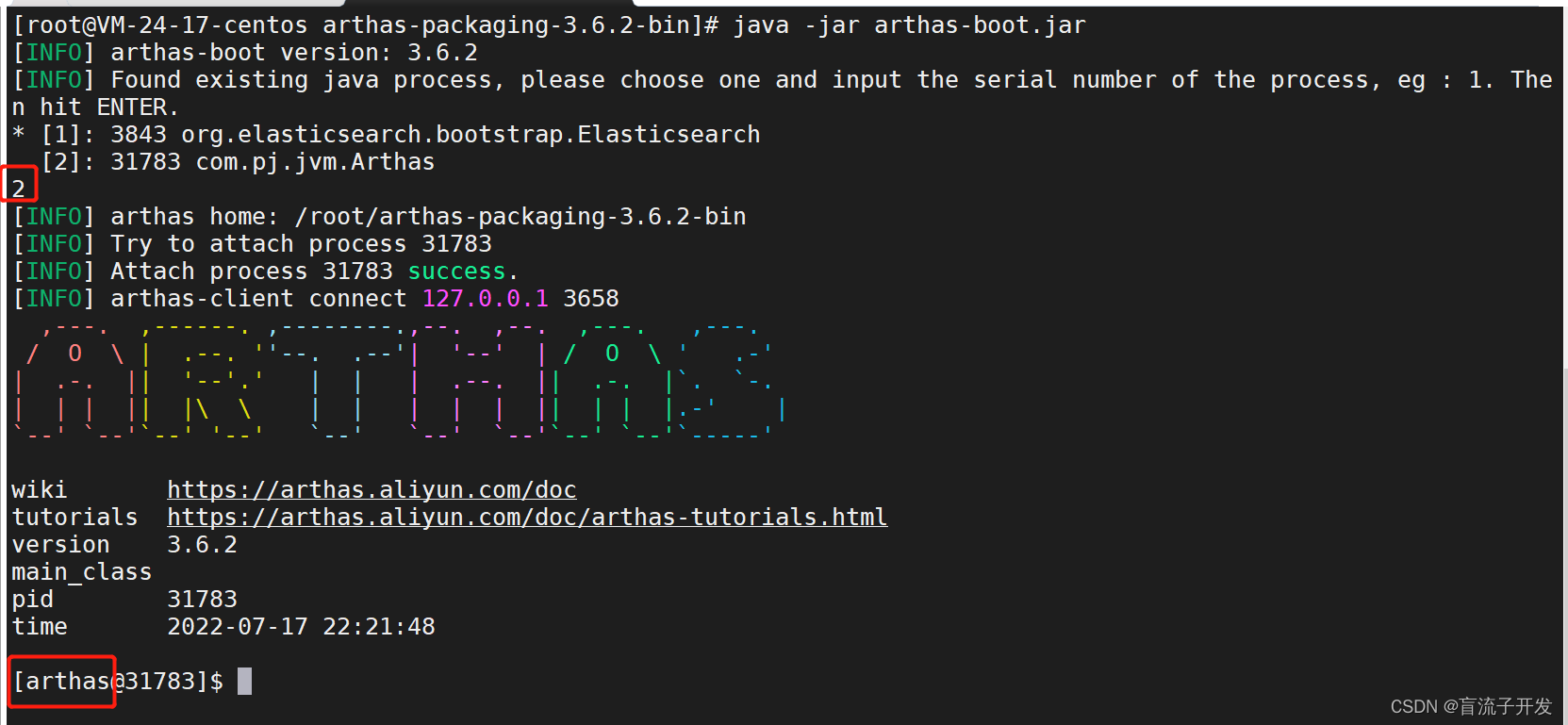
Task: Click the 'tutorials' label
Action: pos(74,518)
